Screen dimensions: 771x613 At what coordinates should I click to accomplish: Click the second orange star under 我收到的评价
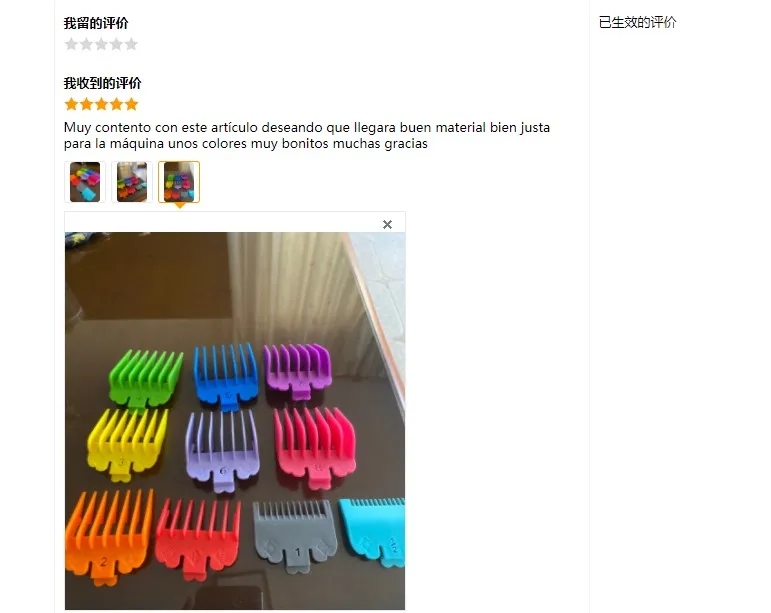[87, 104]
